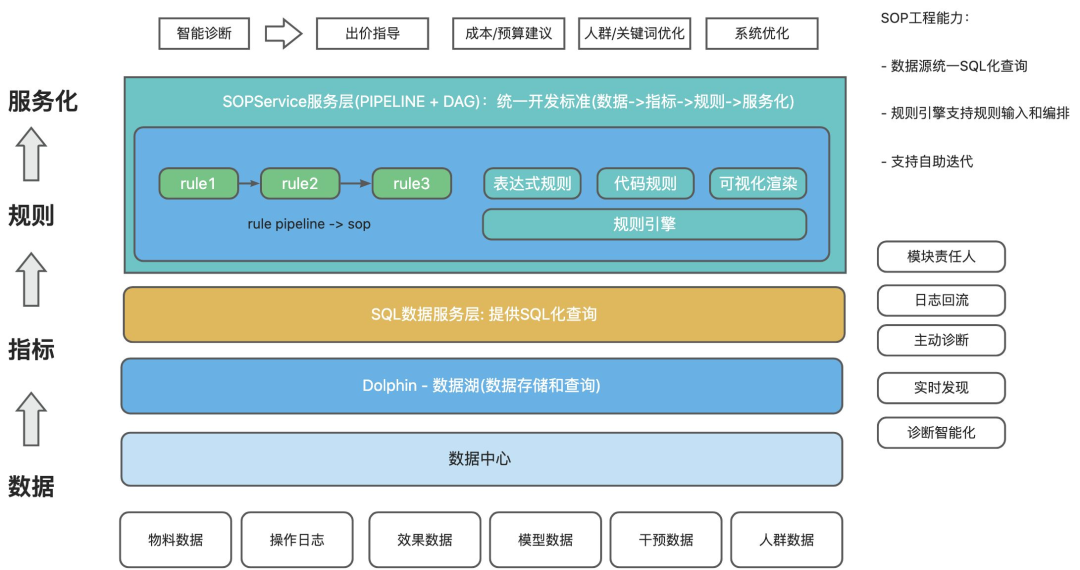
Task: Click the 指标 stage label
Action: coord(31,349)
